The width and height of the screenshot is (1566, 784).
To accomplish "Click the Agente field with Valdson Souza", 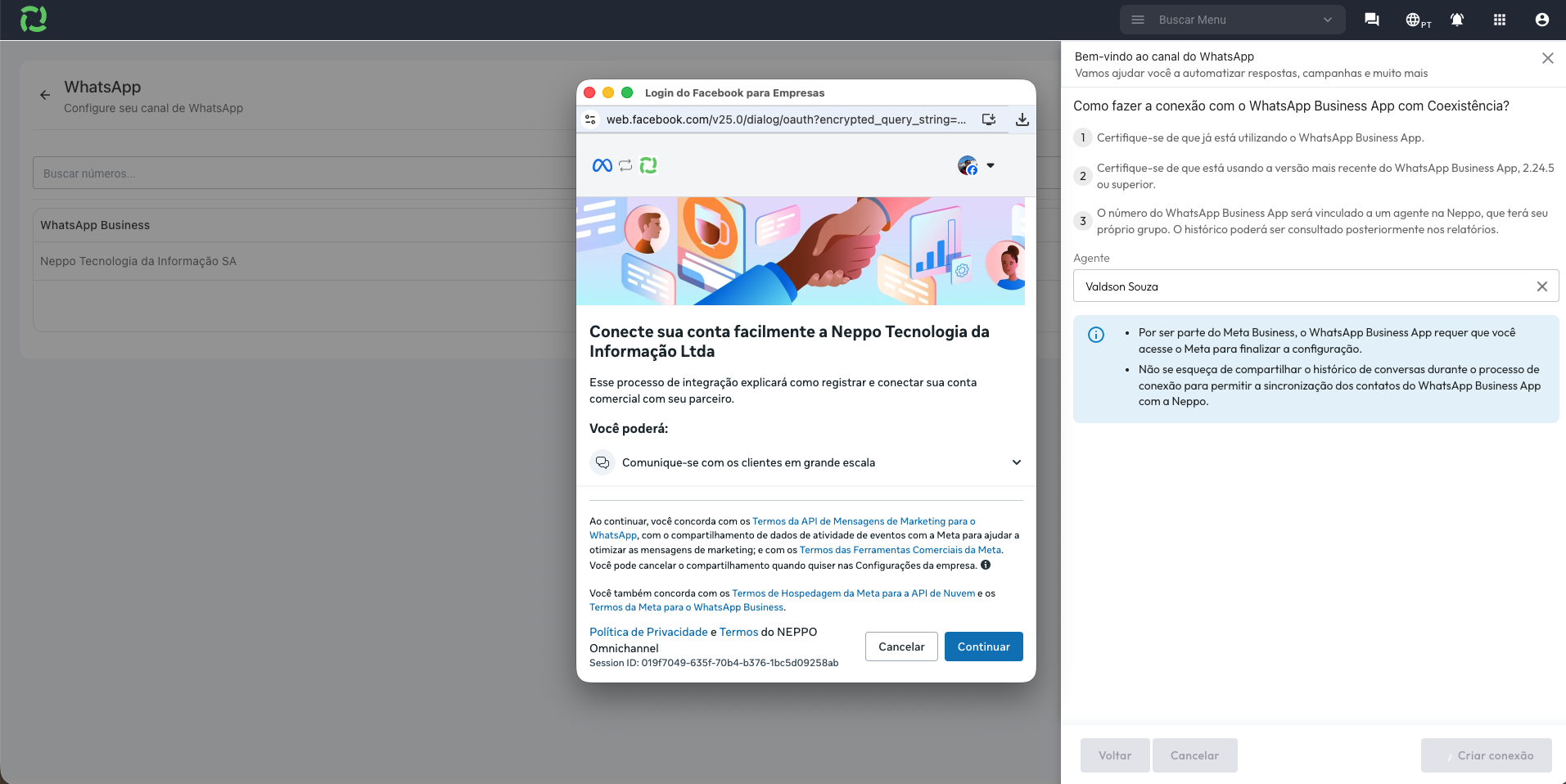I will [1316, 286].
